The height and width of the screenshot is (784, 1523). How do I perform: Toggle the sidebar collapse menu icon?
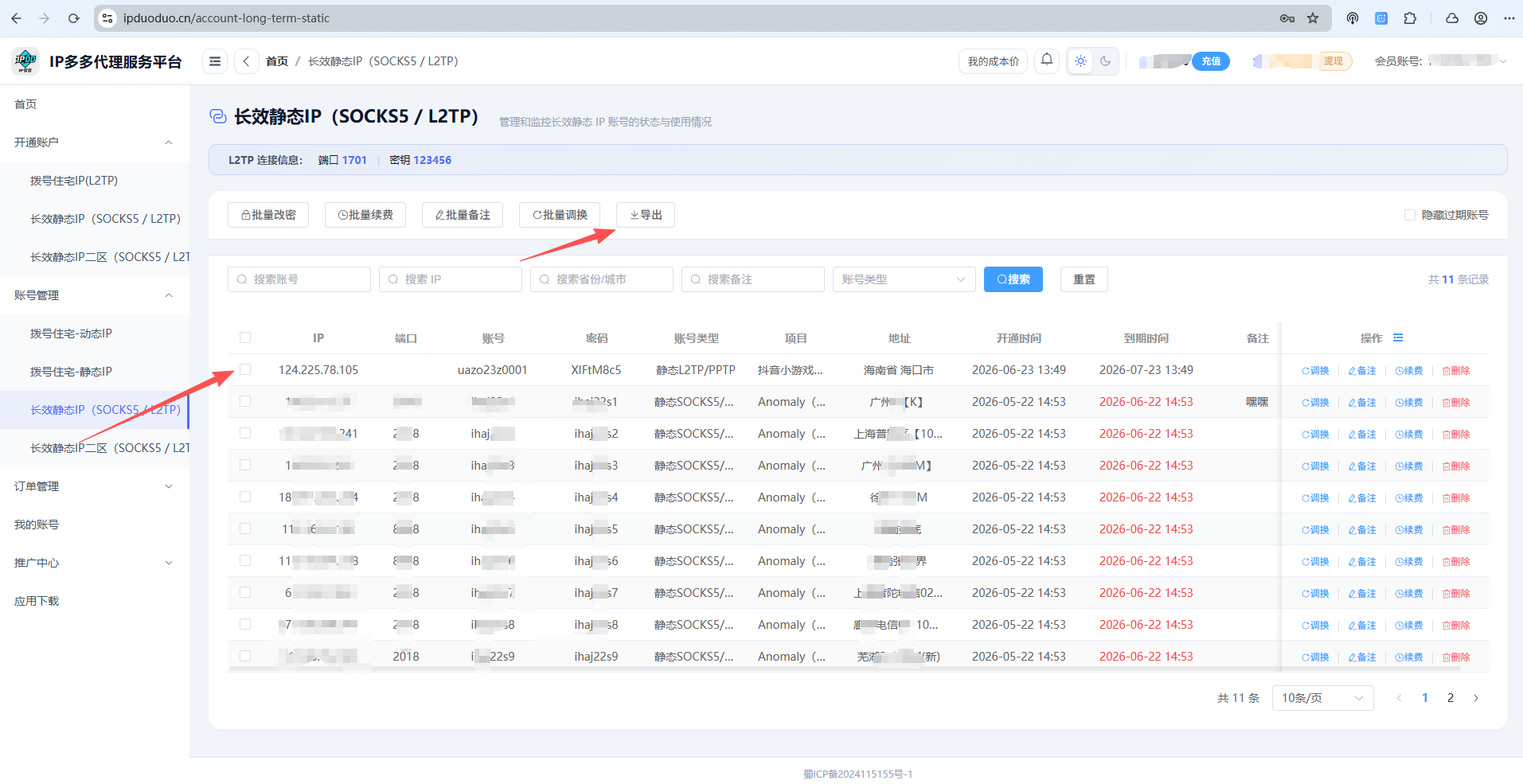[x=215, y=61]
